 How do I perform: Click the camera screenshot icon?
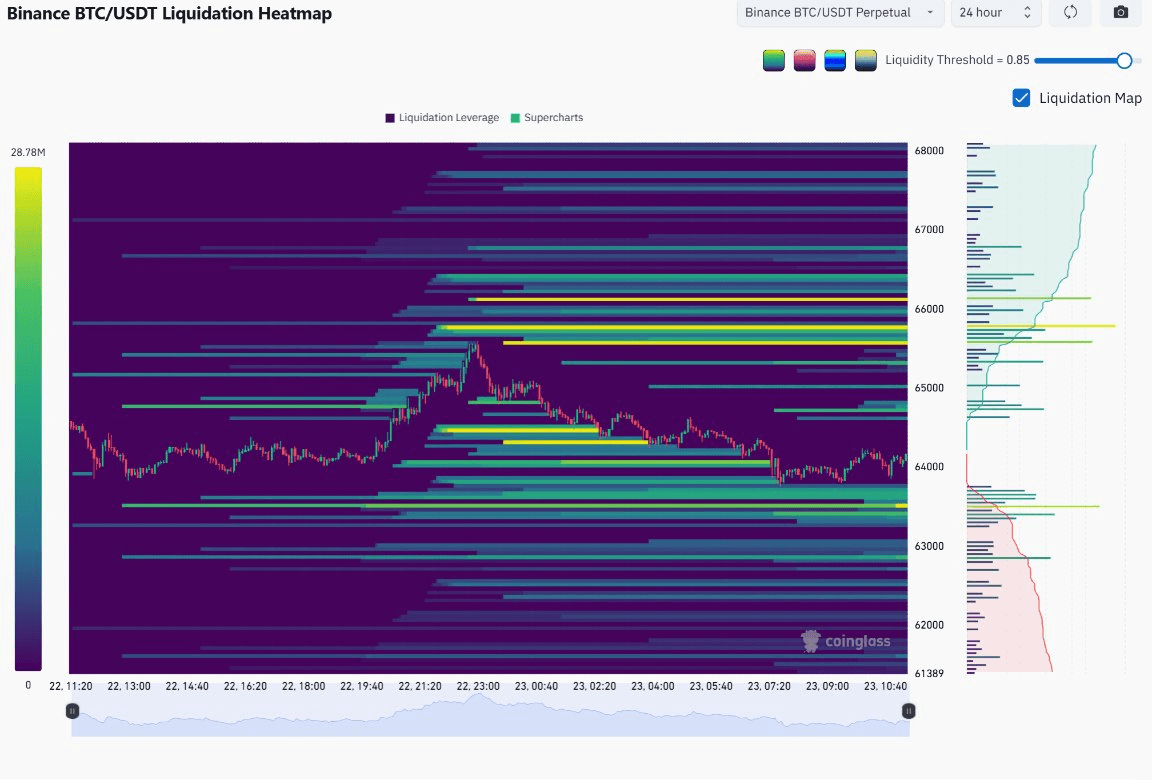tap(1120, 12)
